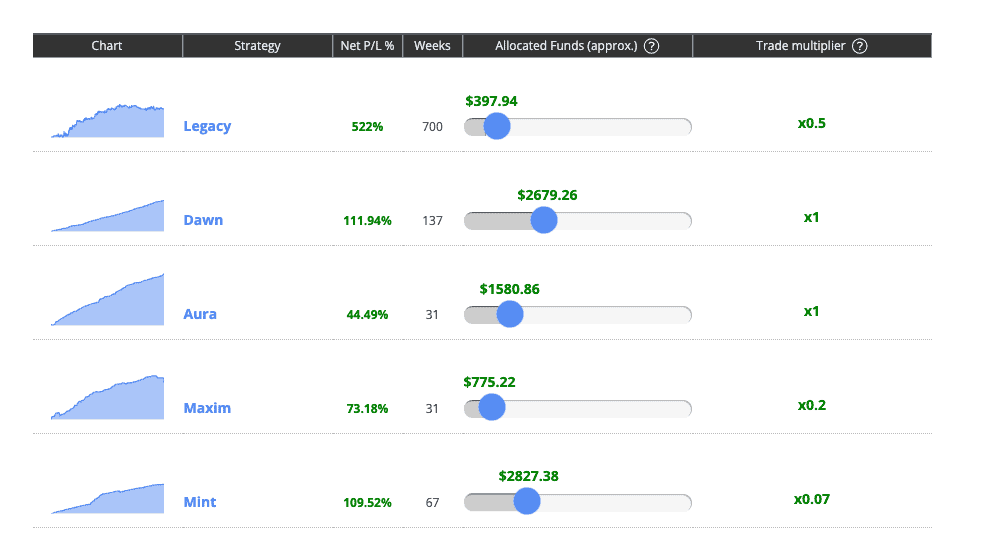Click the Maxim allocated funds slider handle

[x=492, y=408]
